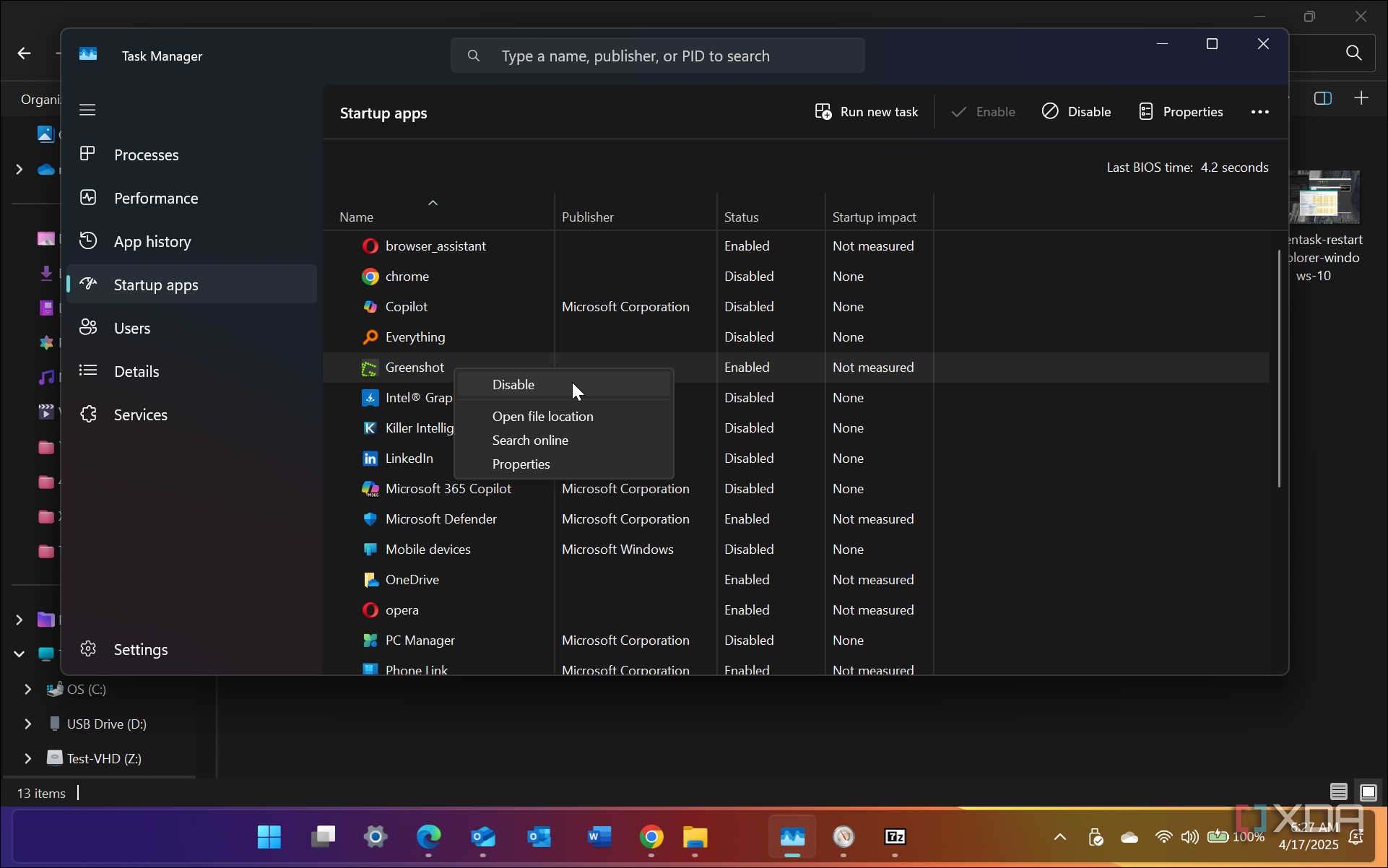Click the three-dots more options icon
The width and height of the screenshot is (1388, 868).
coord(1259,112)
